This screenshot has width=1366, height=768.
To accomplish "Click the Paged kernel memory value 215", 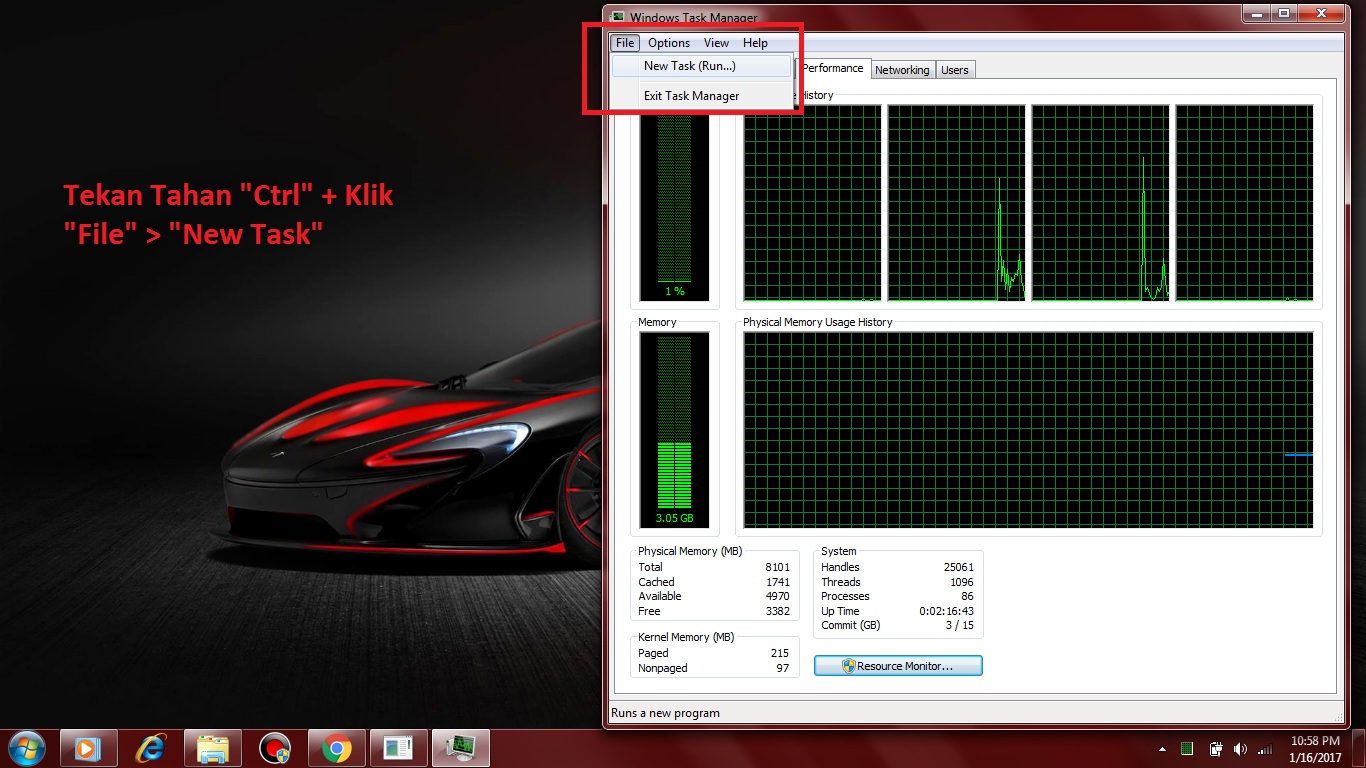I will pyautogui.click(x=780, y=653).
